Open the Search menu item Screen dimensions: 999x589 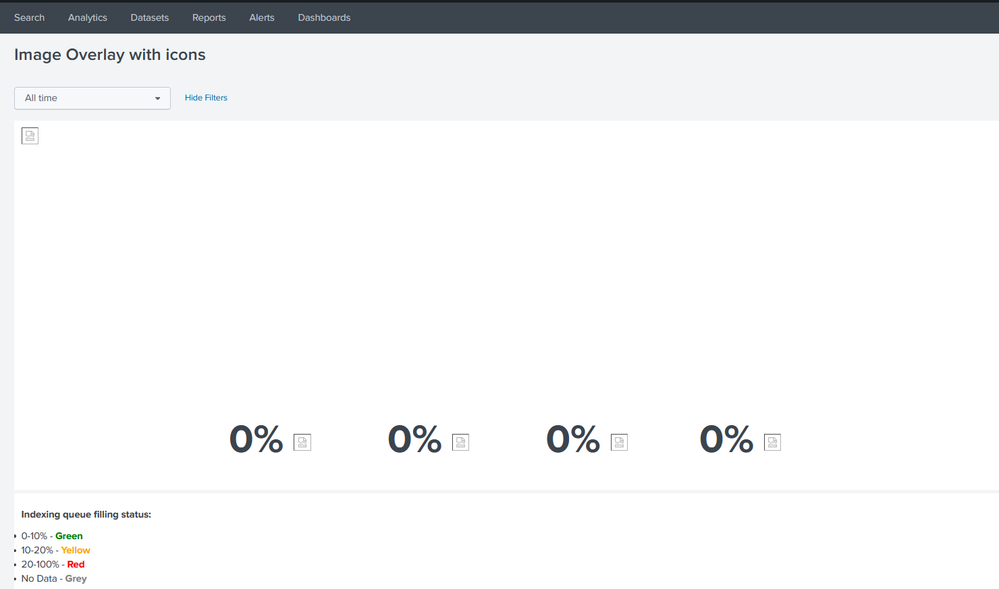[x=29, y=17]
